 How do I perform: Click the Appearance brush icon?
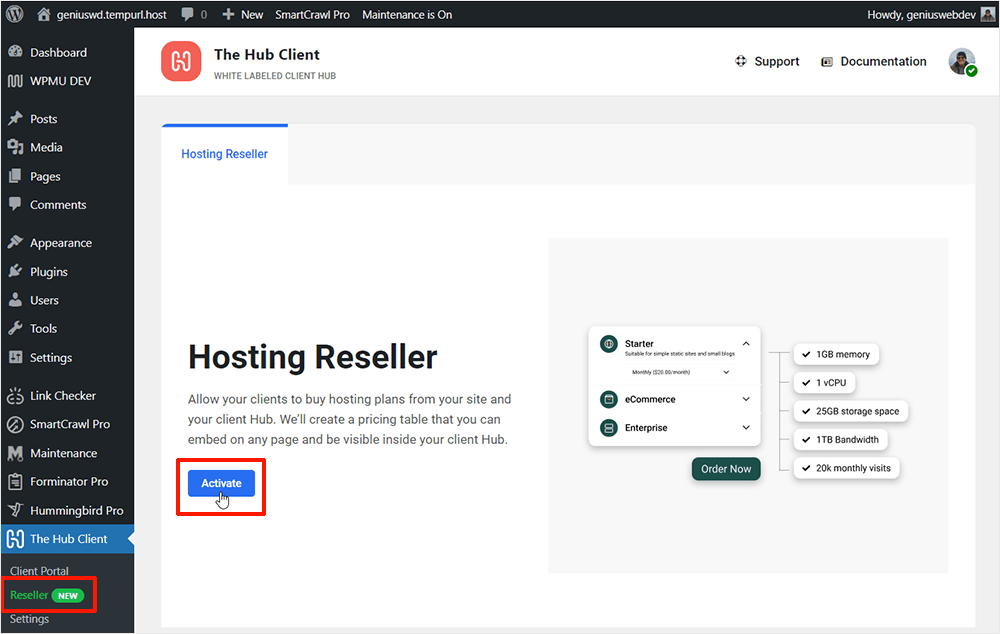(x=15, y=242)
